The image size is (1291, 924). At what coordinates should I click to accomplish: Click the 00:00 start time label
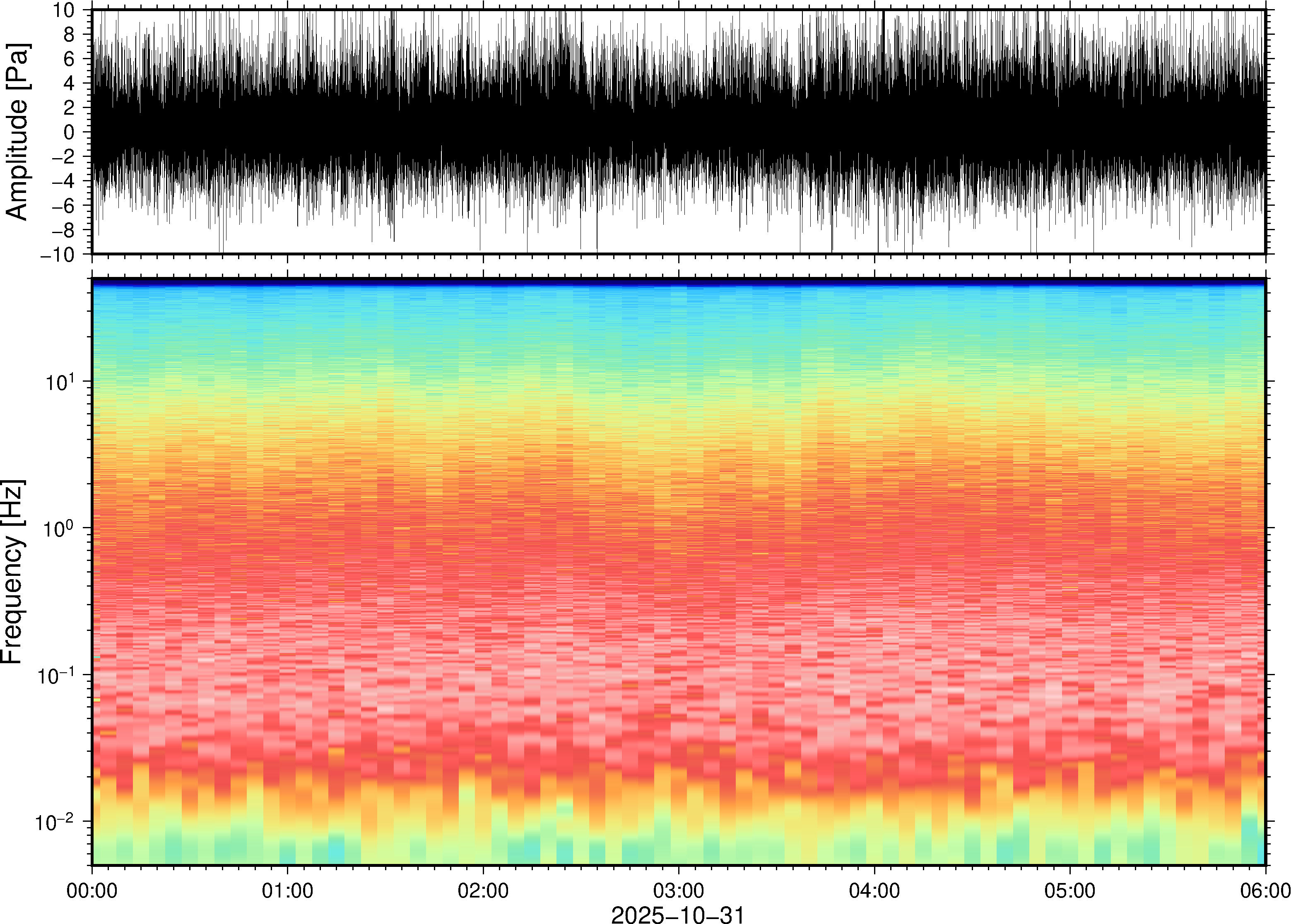(x=92, y=890)
